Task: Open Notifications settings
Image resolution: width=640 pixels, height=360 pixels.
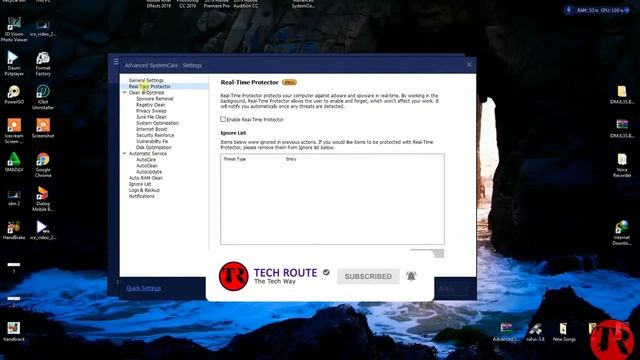Action: coord(142,196)
